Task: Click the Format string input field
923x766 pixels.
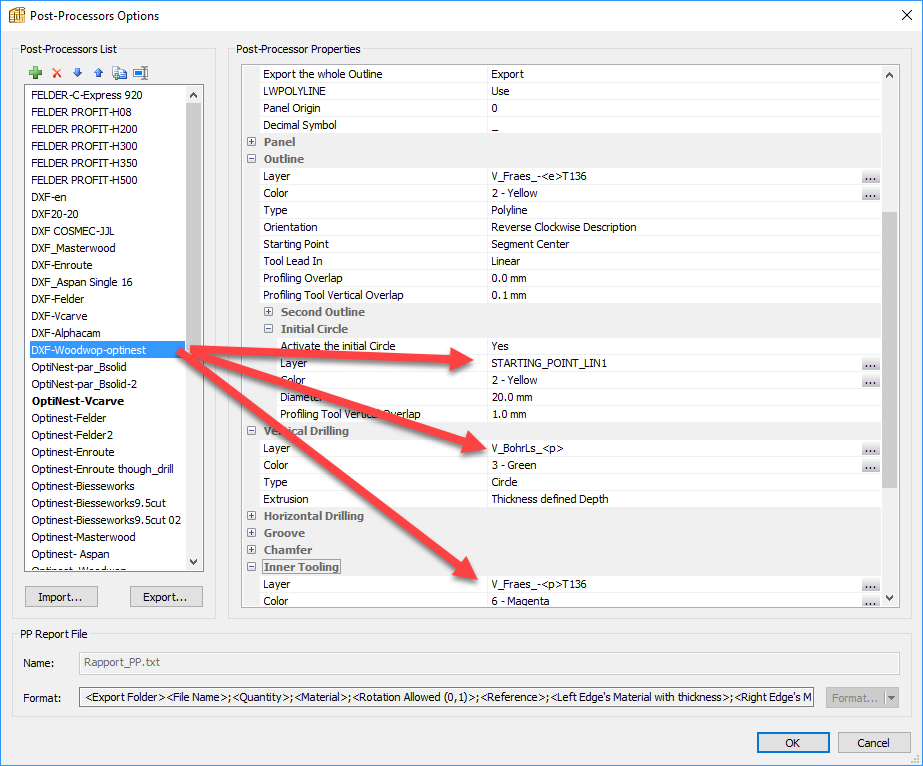Action: (x=447, y=698)
